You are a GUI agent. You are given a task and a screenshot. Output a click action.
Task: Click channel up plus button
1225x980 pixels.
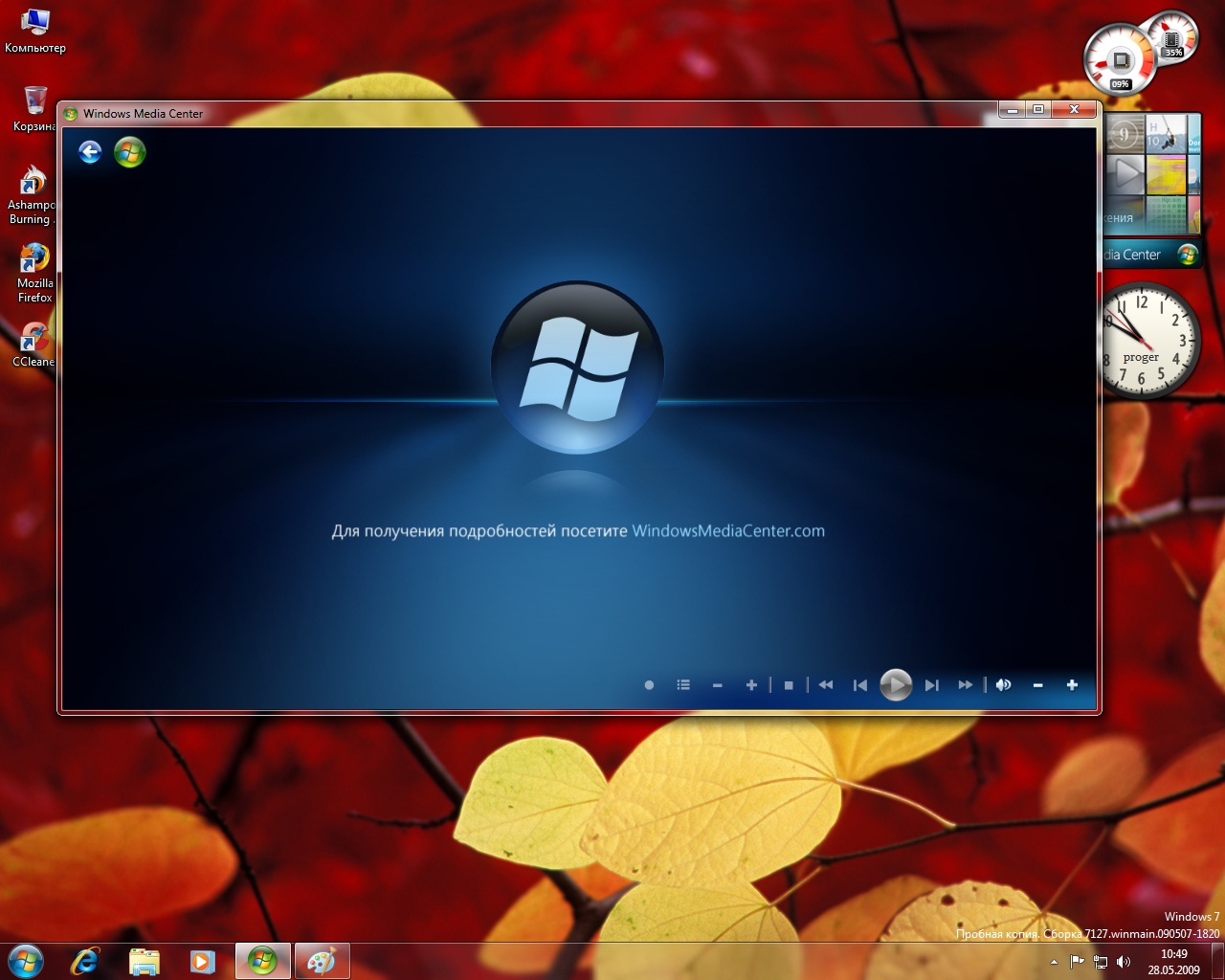pos(751,685)
